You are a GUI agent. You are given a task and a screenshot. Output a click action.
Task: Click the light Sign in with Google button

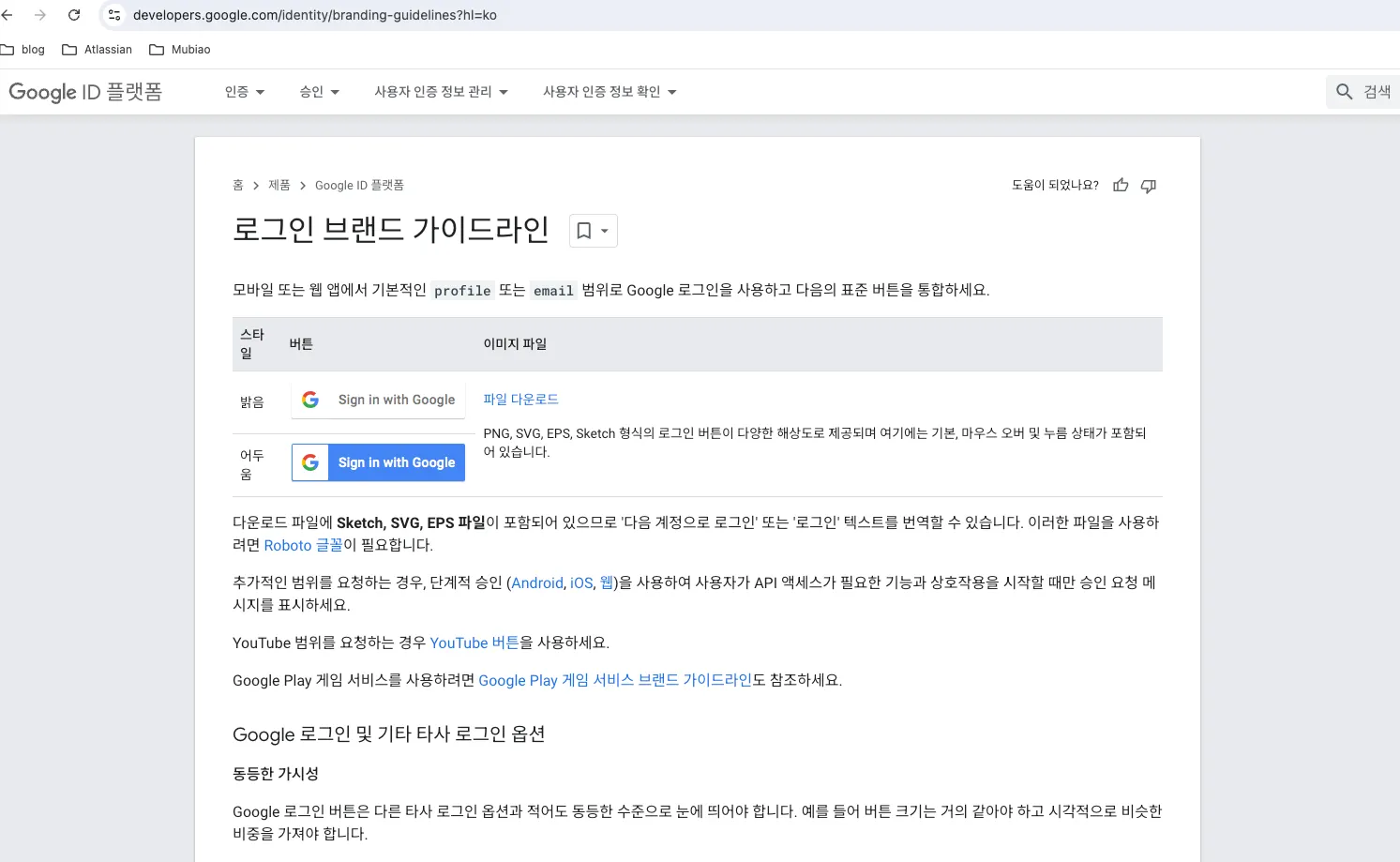[x=379, y=400]
